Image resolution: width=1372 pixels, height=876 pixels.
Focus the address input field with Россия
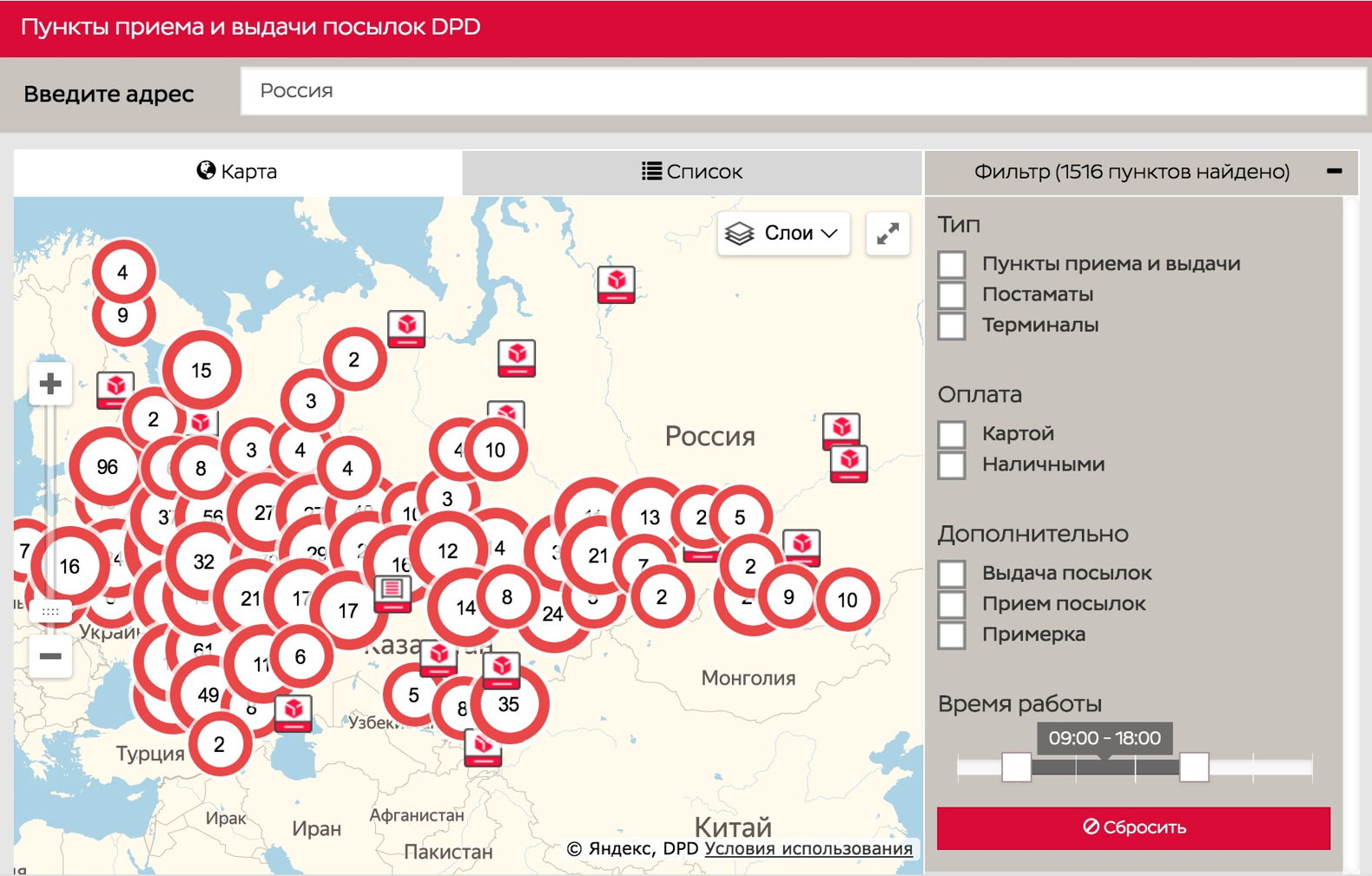[x=803, y=91]
